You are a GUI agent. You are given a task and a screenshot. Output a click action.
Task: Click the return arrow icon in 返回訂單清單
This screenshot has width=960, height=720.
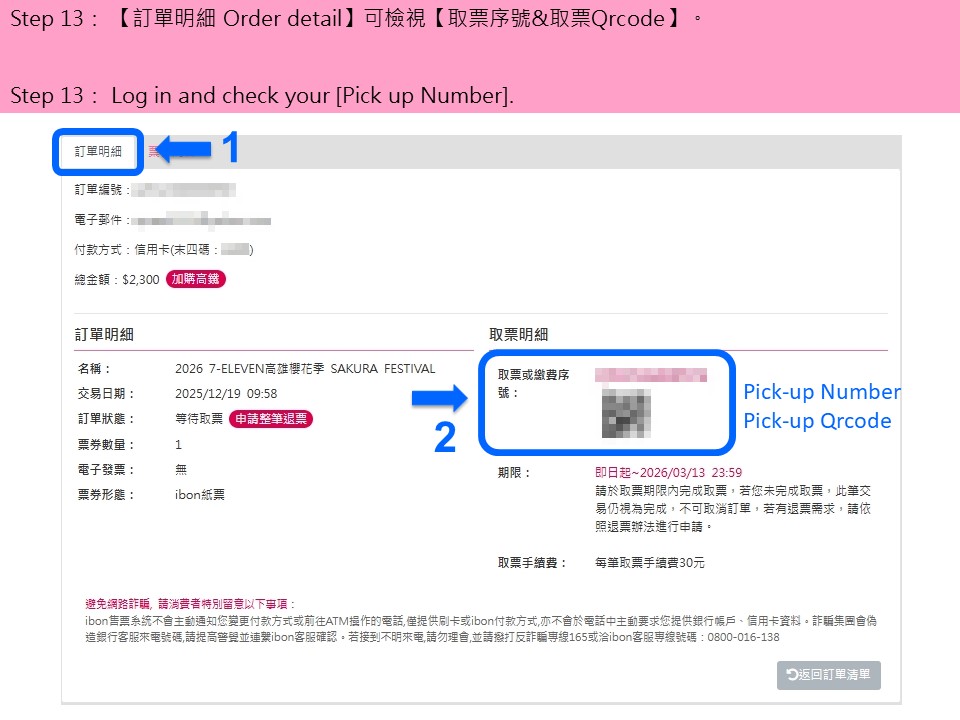click(x=792, y=675)
